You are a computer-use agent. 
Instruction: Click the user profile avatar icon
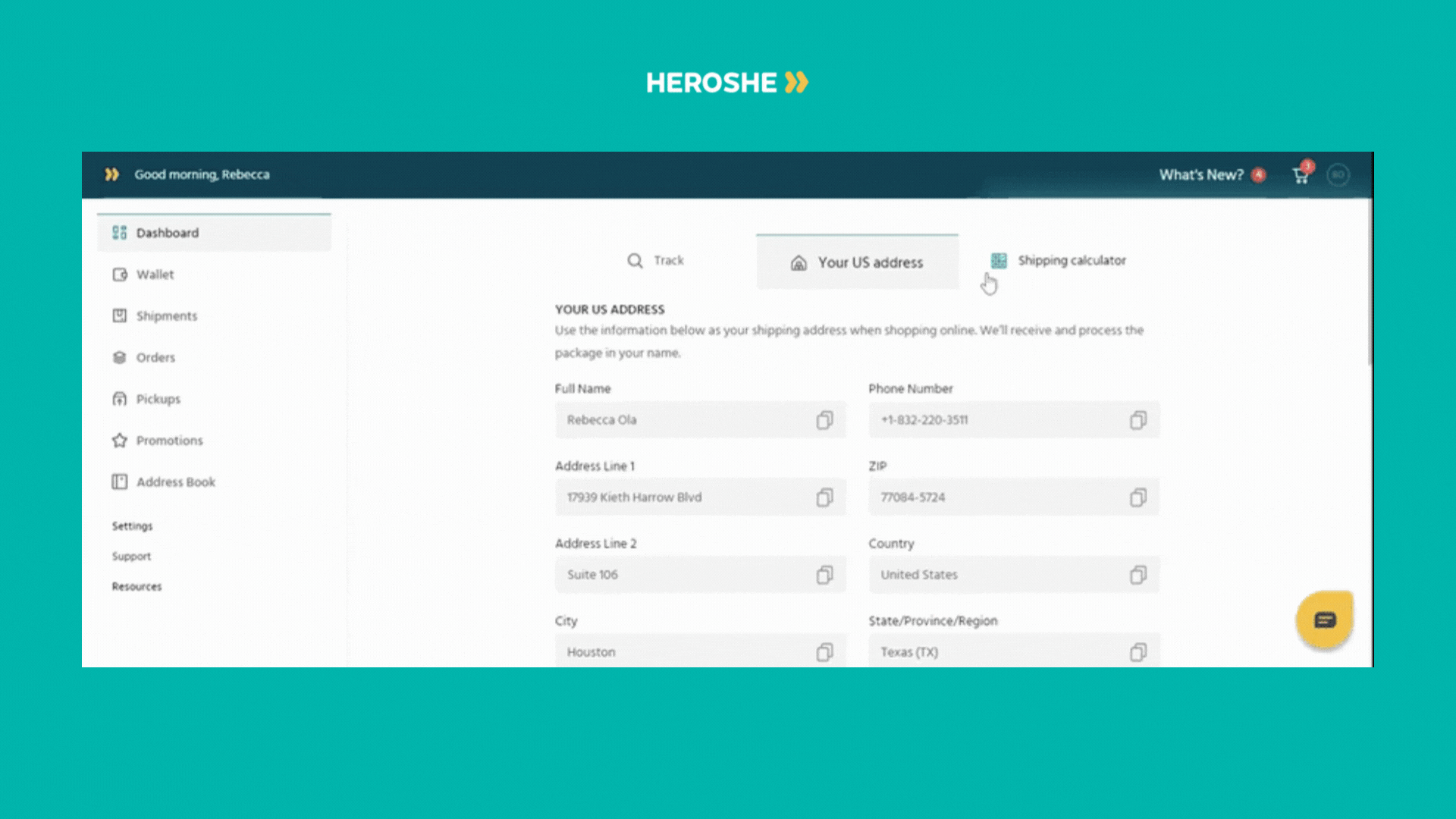click(1340, 175)
